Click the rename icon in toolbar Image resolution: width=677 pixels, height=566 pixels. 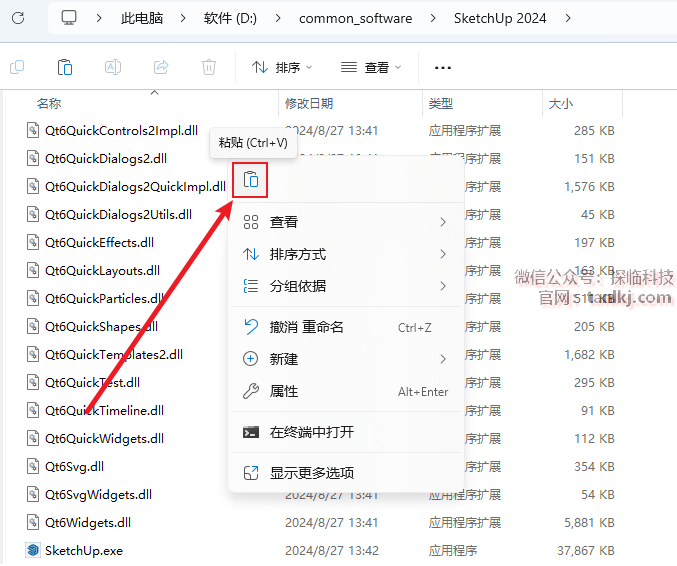coord(113,67)
